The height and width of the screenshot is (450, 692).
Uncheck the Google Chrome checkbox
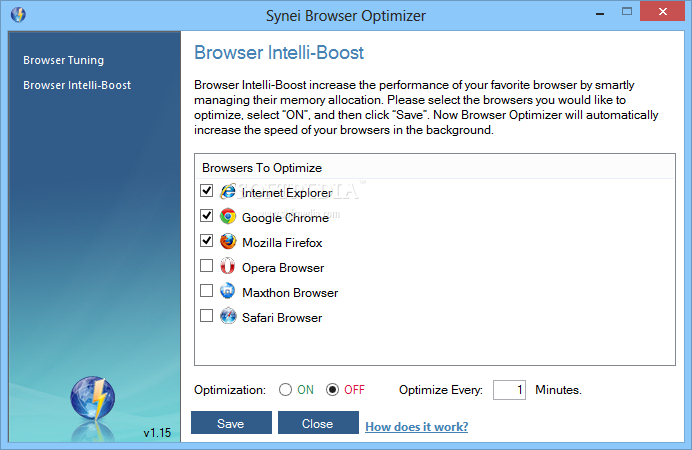point(207,216)
